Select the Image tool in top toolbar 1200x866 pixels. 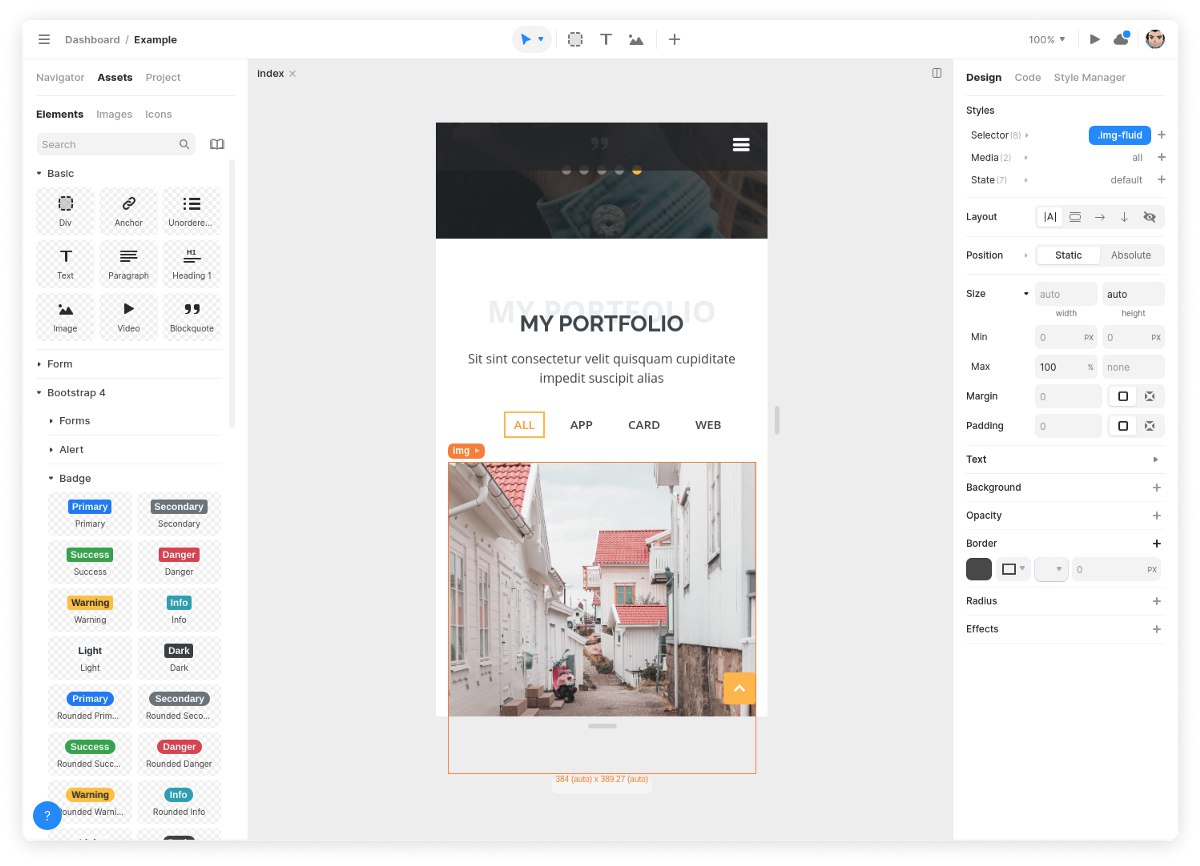pos(636,40)
